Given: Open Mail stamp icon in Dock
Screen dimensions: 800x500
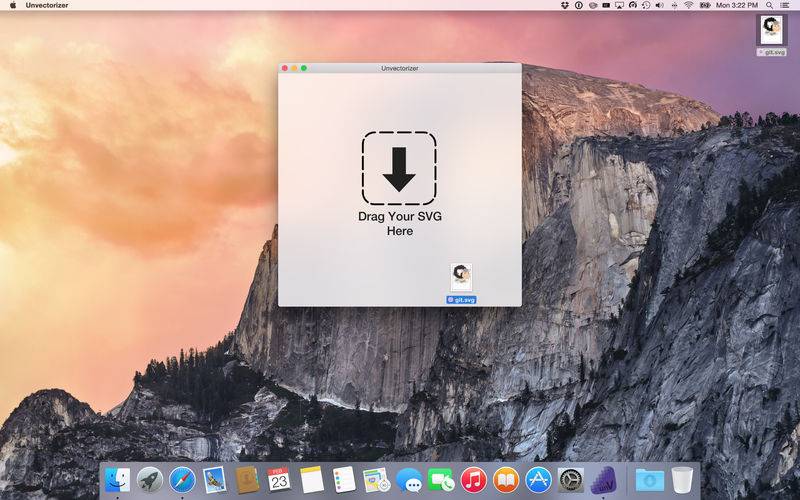Looking at the screenshot, I should tap(214, 480).
